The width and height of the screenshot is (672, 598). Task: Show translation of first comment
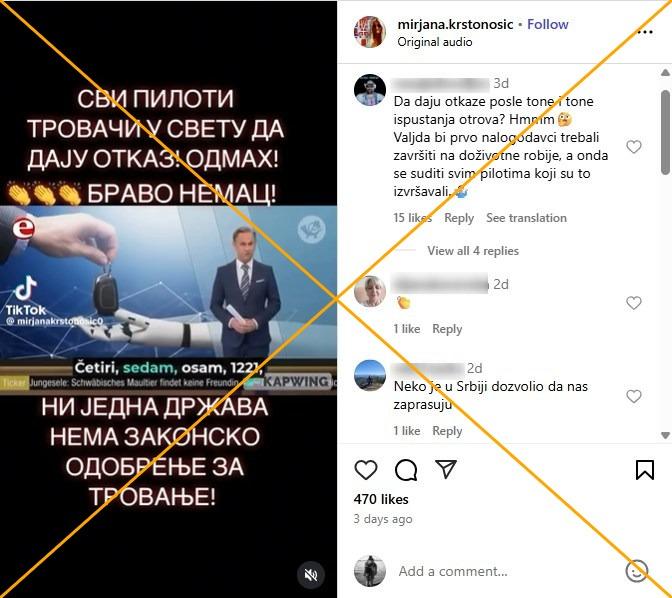[x=526, y=218]
